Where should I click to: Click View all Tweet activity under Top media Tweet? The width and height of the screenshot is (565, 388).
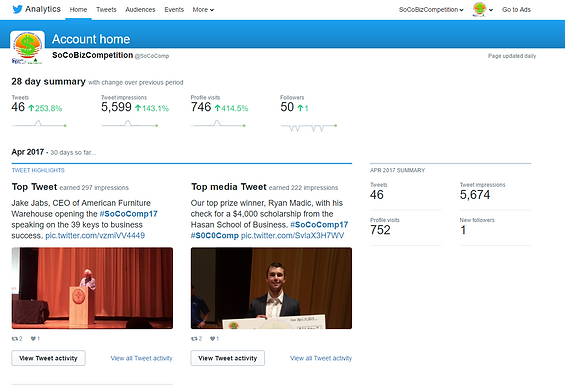(x=321, y=358)
